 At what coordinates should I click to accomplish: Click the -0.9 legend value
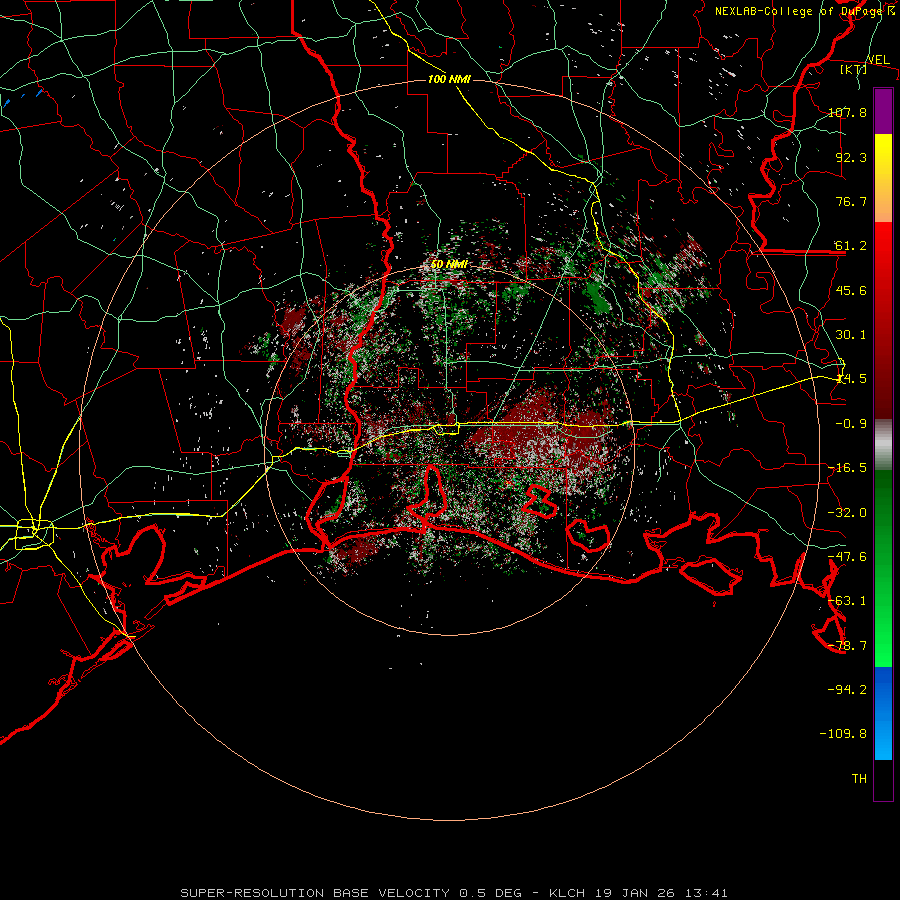pos(851,424)
